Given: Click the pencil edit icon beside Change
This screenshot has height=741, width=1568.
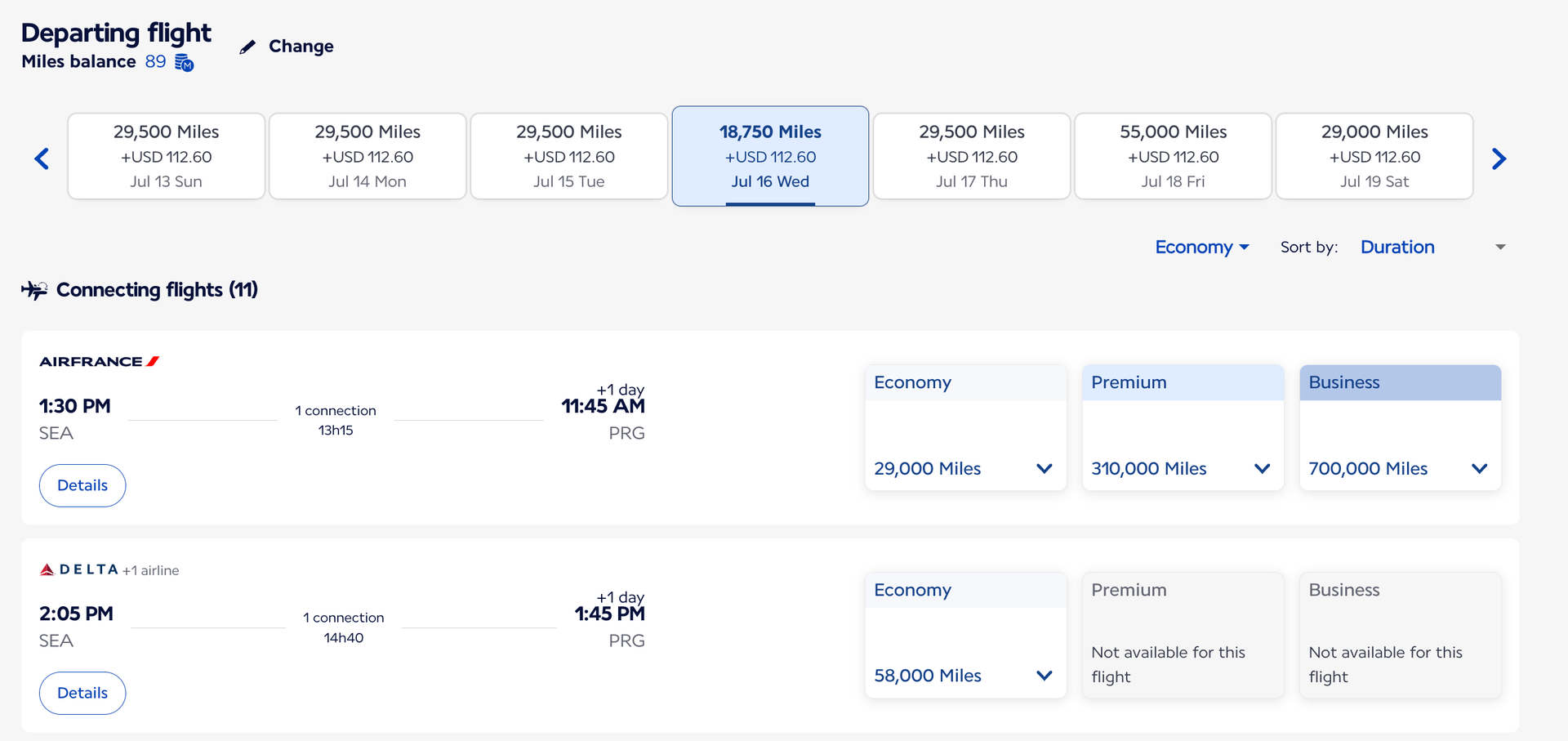Looking at the screenshot, I should coord(247,47).
